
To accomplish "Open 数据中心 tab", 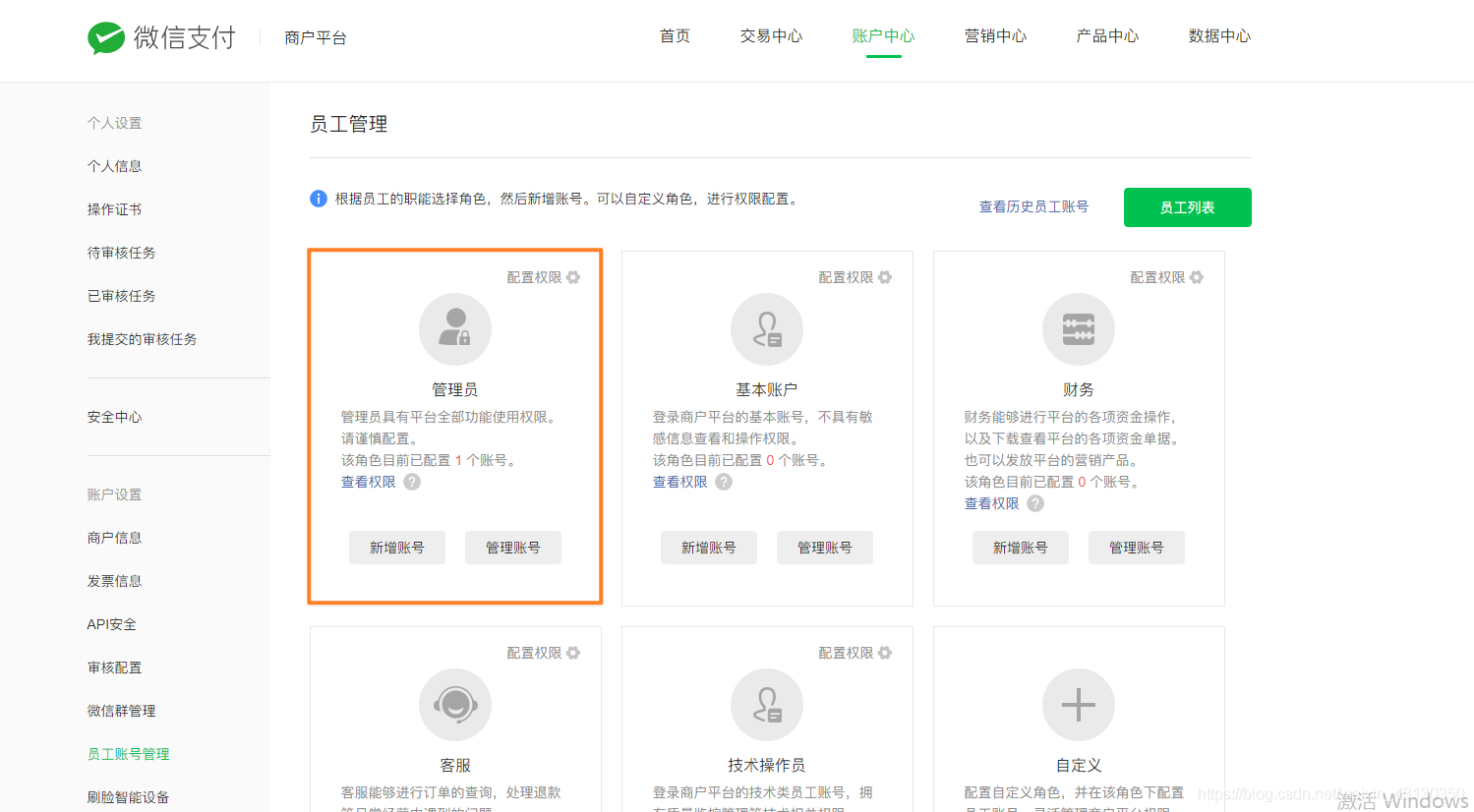I will pos(1220,36).
